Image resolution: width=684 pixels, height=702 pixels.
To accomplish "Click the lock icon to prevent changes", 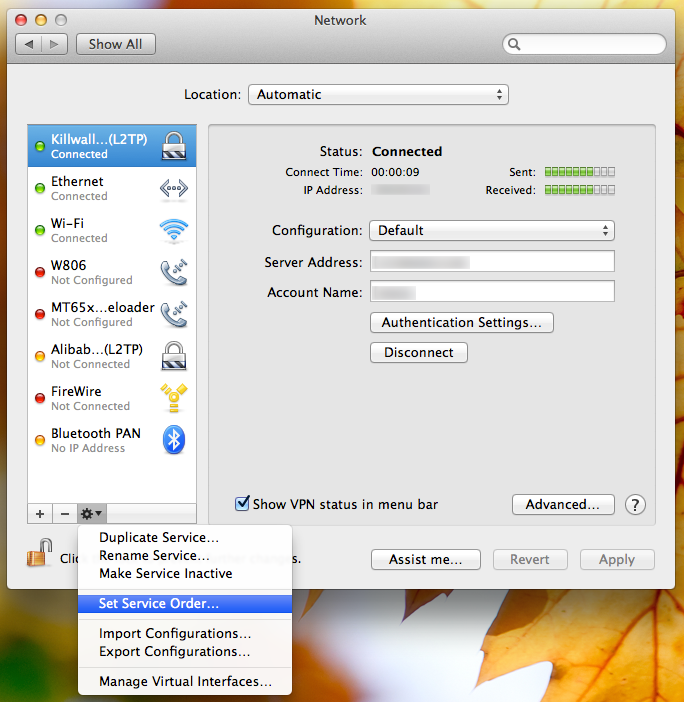I will (x=40, y=553).
